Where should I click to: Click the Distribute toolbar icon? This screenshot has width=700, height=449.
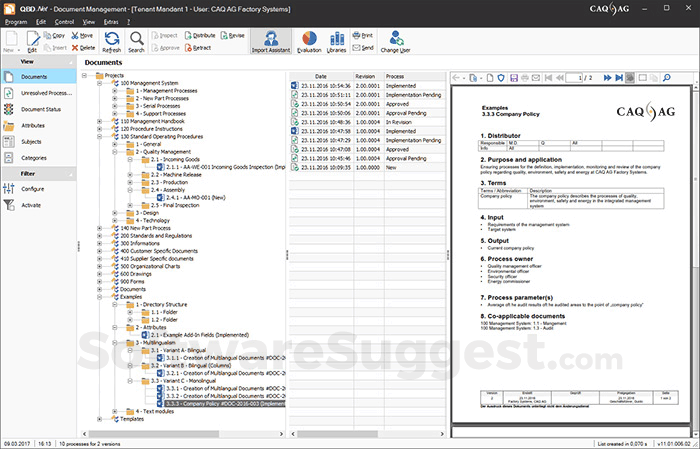pos(200,35)
